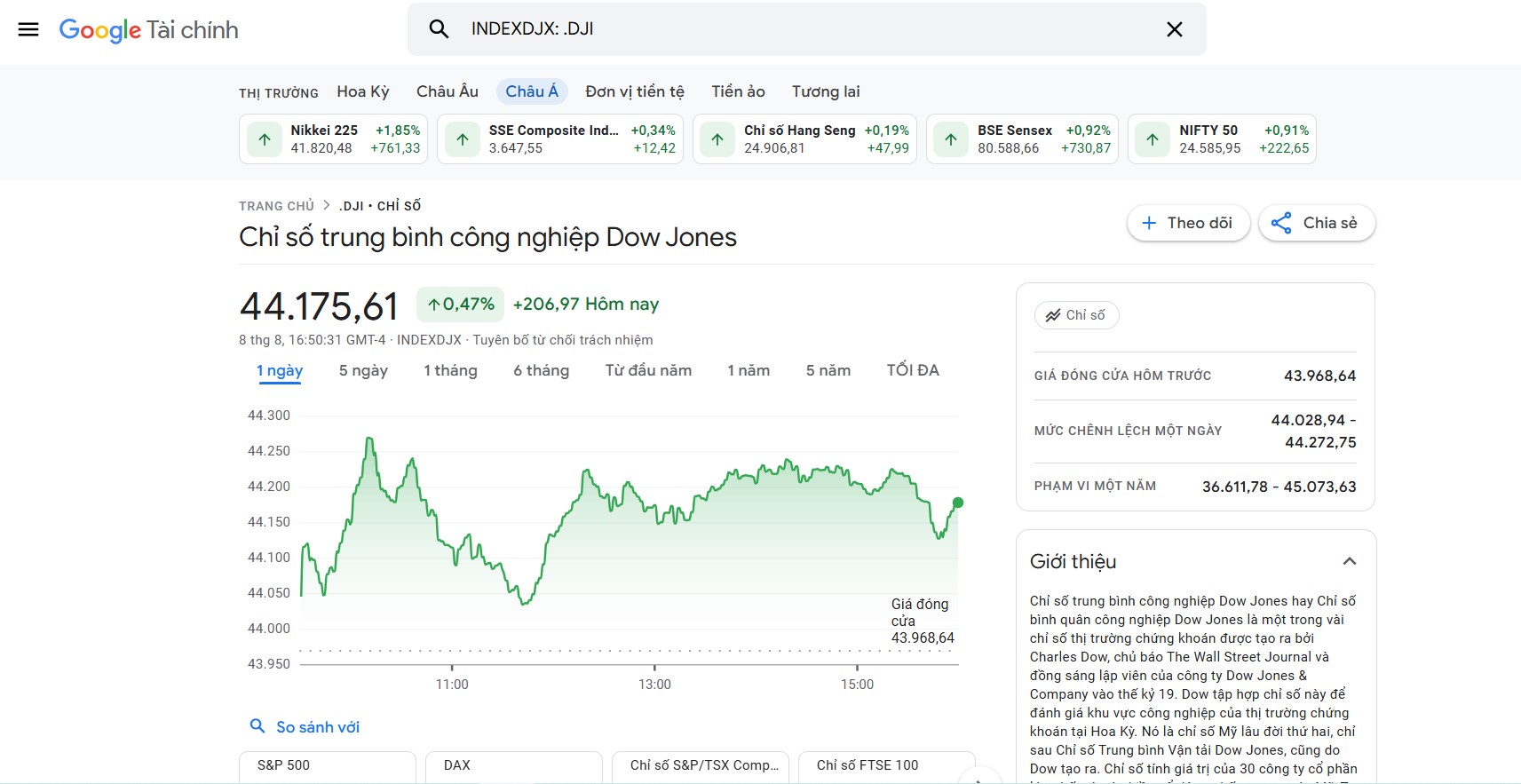The image size is (1521, 784).
Task: Click the So sánh với search icon
Action: (x=257, y=726)
